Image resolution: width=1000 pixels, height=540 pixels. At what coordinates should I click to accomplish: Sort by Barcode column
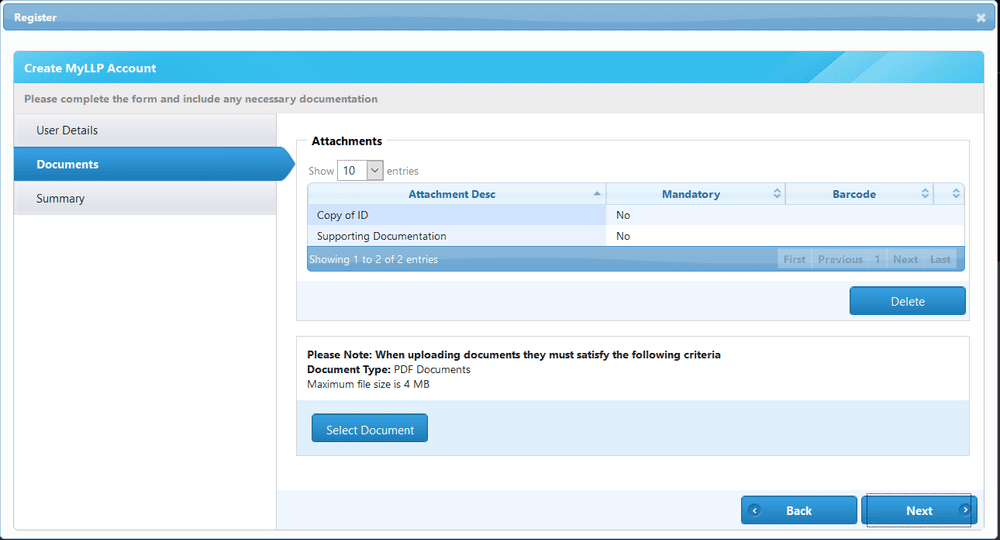coord(859,194)
